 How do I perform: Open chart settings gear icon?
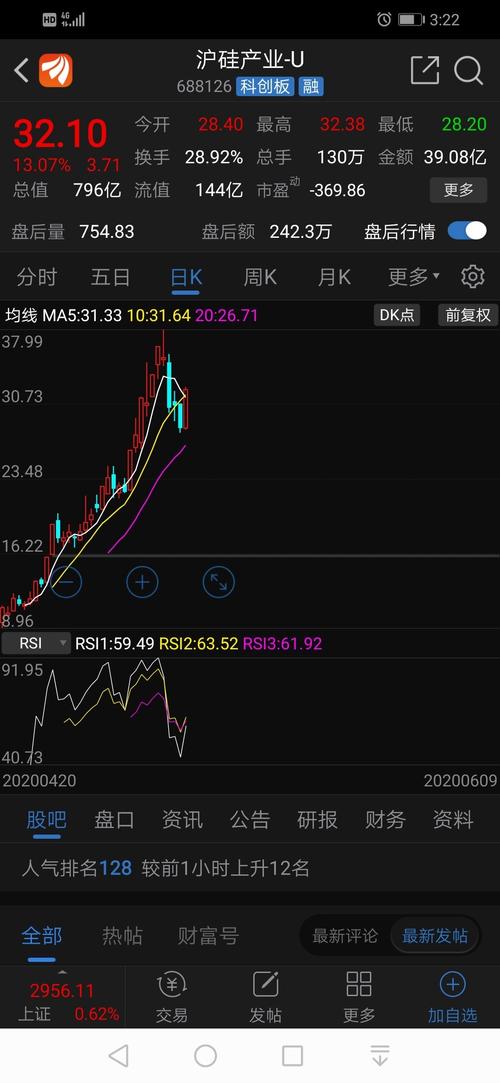click(472, 277)
